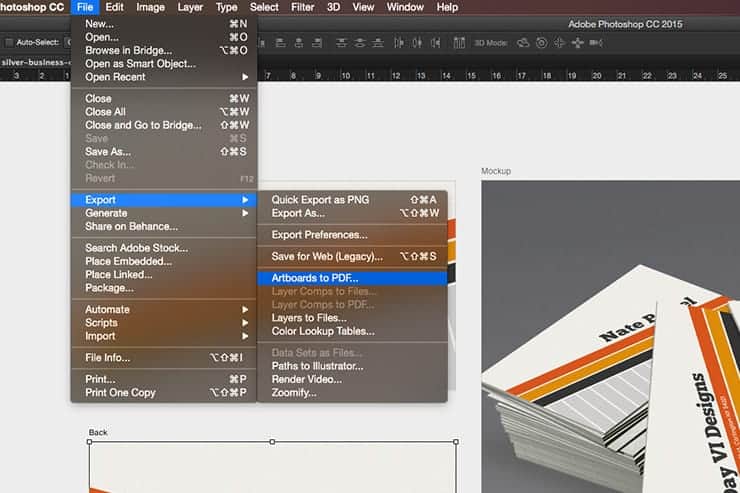Choose Close All
Image resolution: width=740 pixels, height=493 pixels.
(x=163, y=112)
